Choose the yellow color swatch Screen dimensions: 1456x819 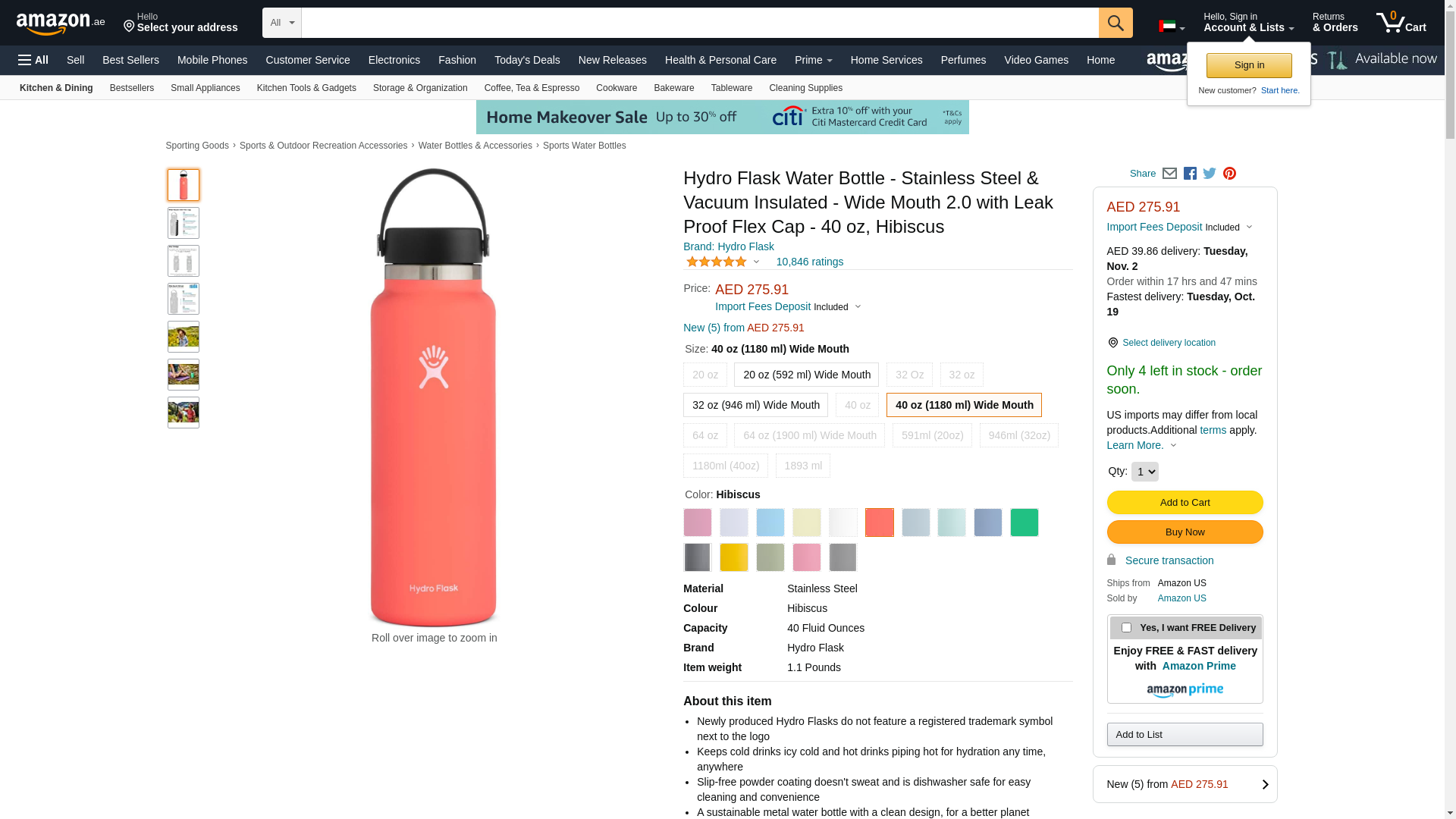(x=733, y=557)
